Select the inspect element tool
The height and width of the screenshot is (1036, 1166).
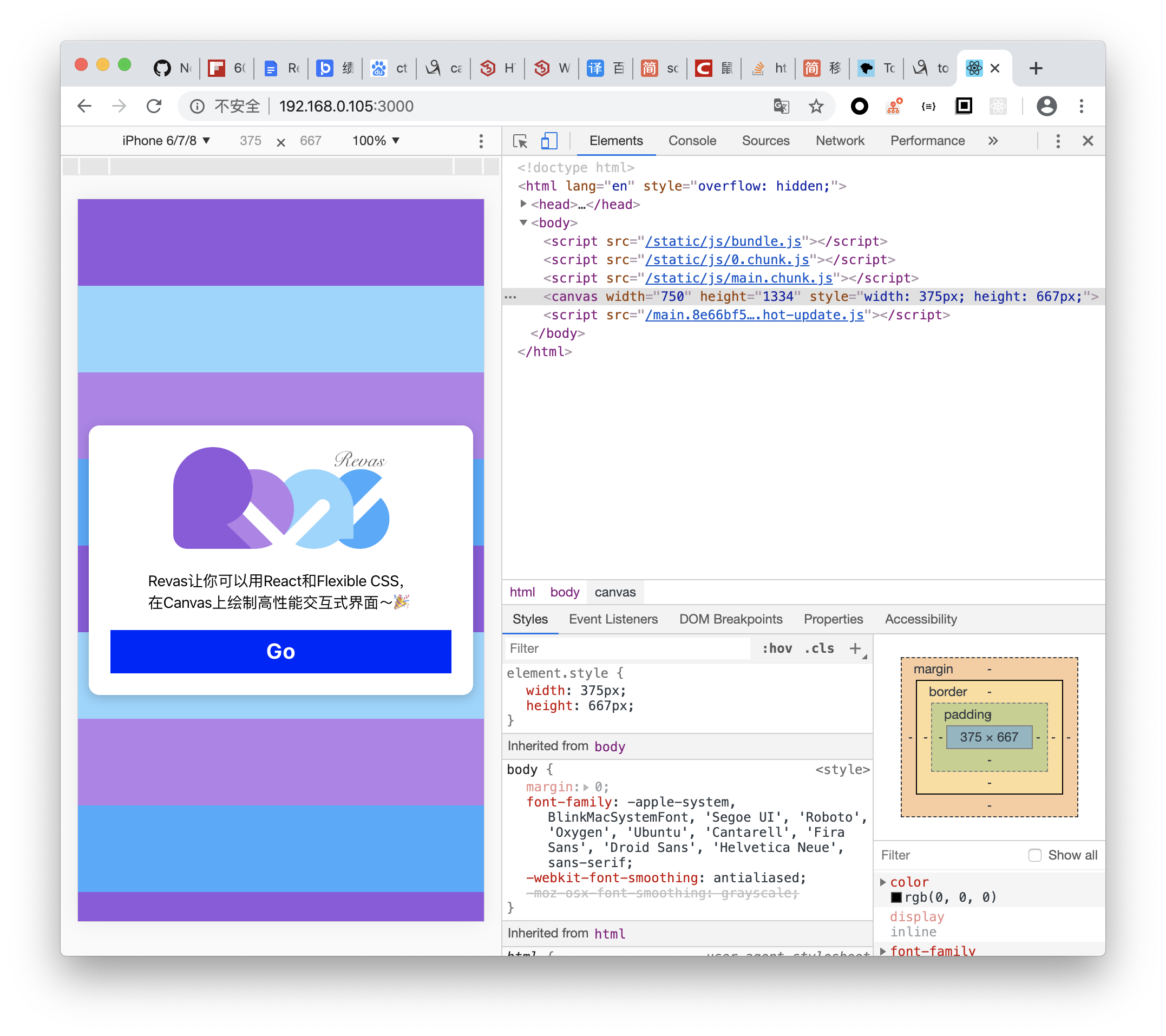pos(520,140)
